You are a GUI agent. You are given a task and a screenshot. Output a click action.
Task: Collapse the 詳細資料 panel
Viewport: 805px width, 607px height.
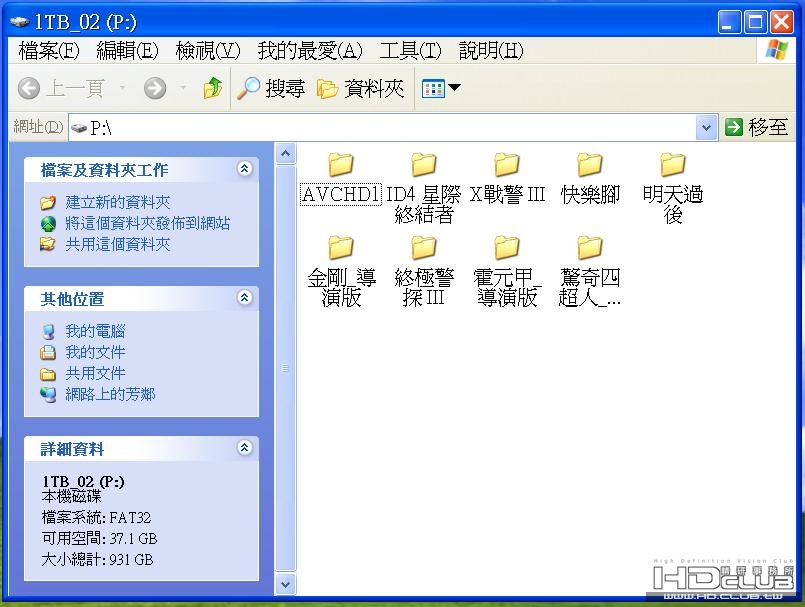[x=244, y=448]
